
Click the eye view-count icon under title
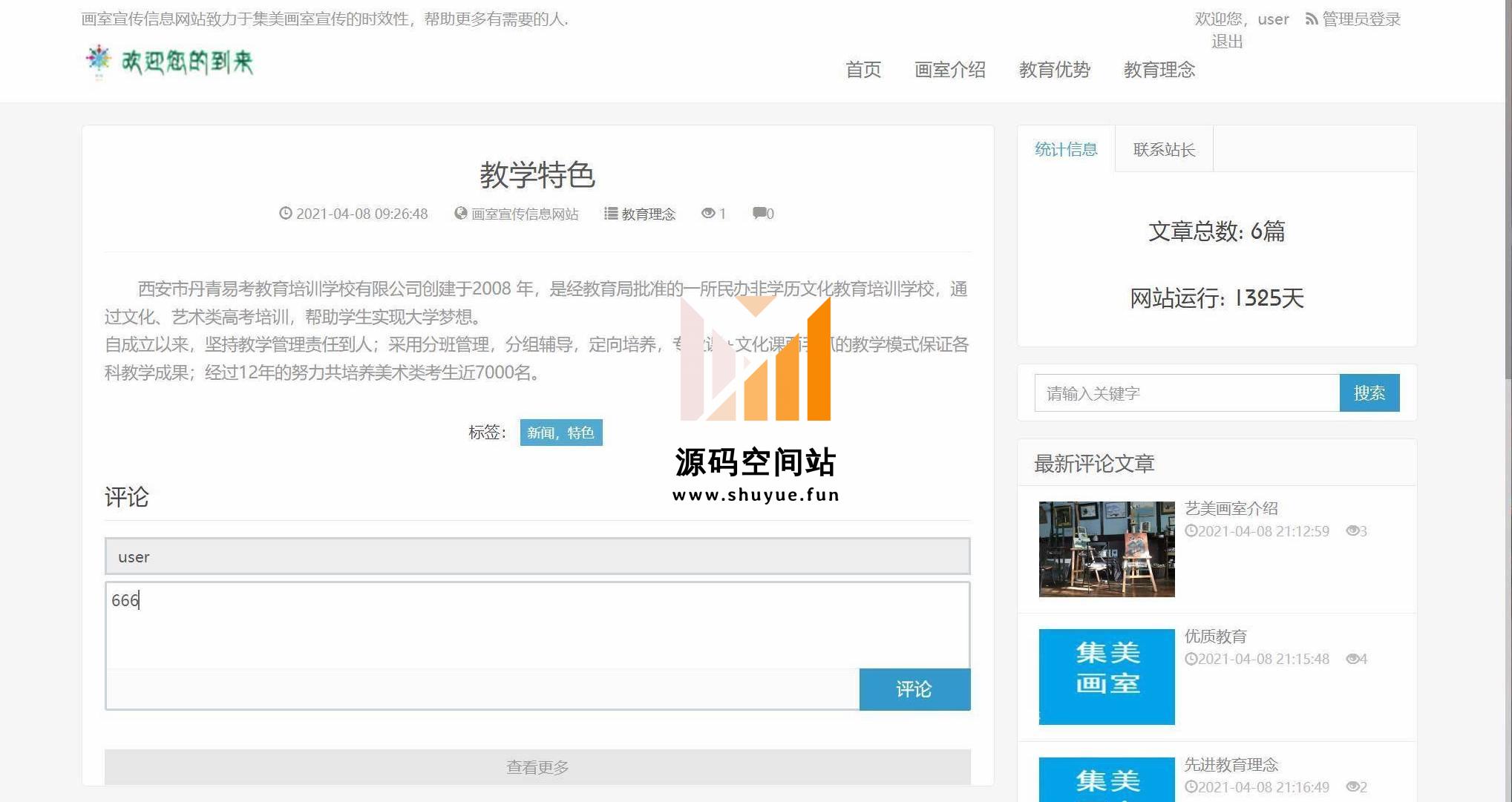click(708, 214)
